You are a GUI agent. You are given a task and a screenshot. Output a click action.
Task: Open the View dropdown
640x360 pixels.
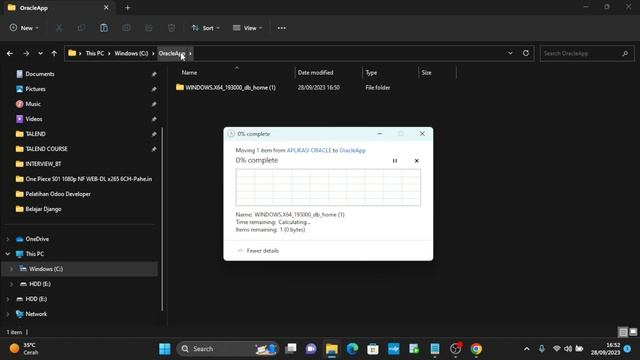[x=247, y=28]
